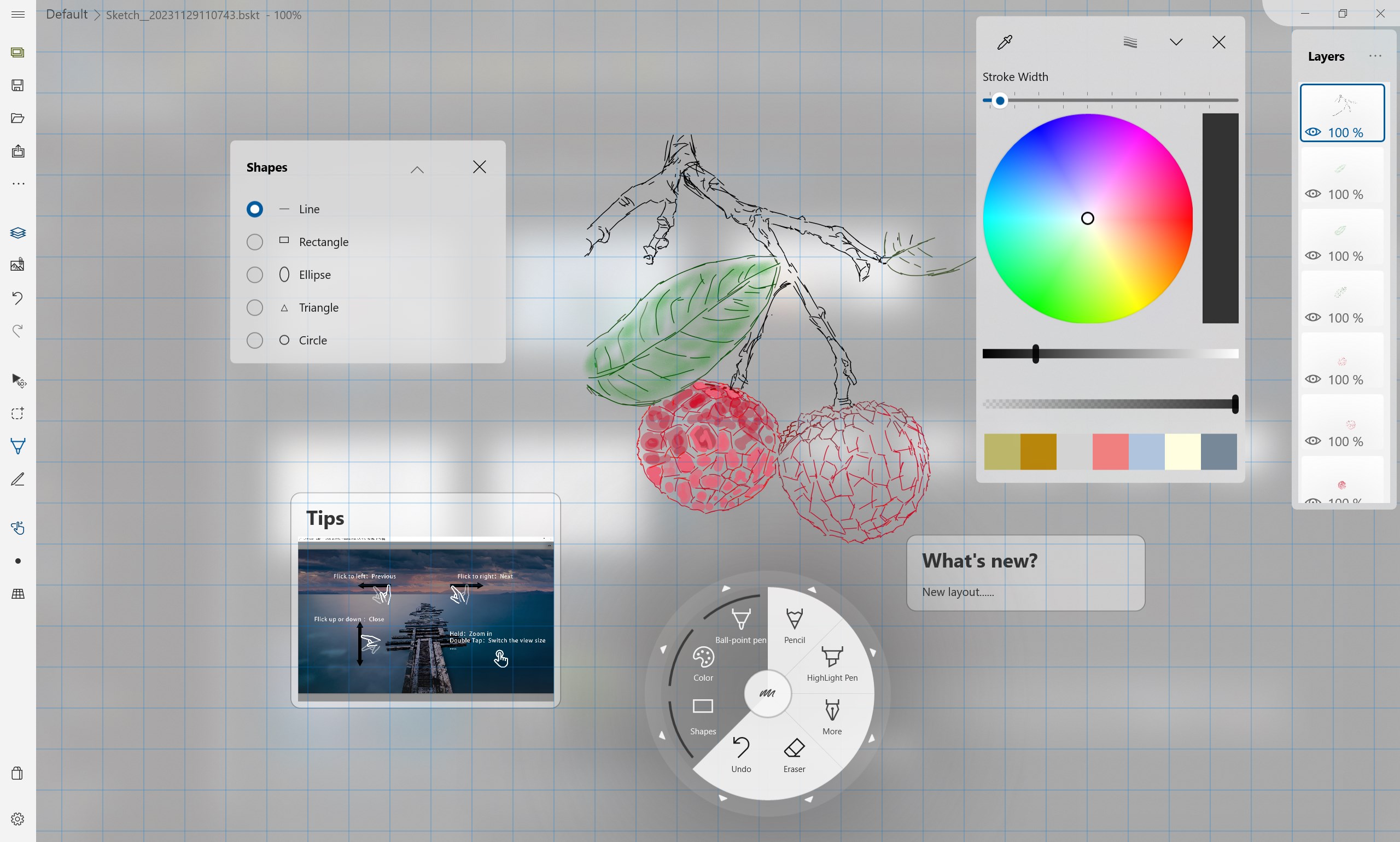Screen dimensions: 1400x842
Task: Open the Default breadcrumb menu
Action: [66, 14]
